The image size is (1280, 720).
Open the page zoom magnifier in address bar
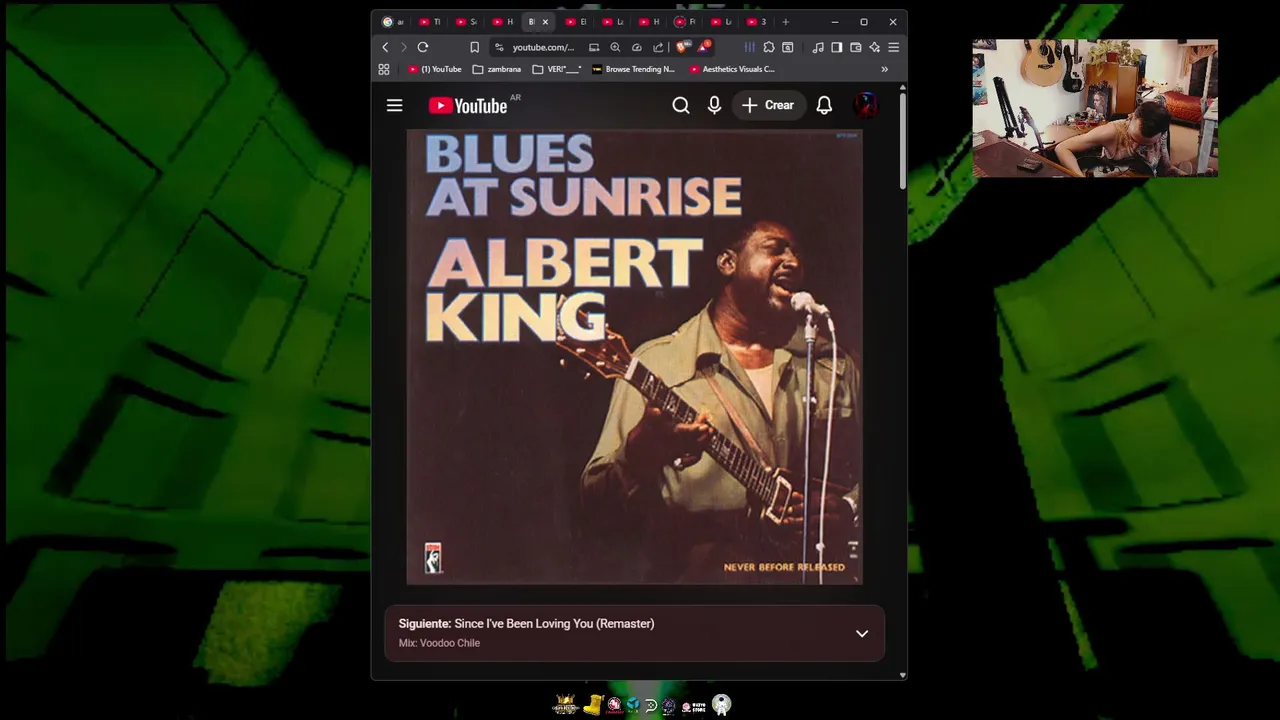(615, 47)
